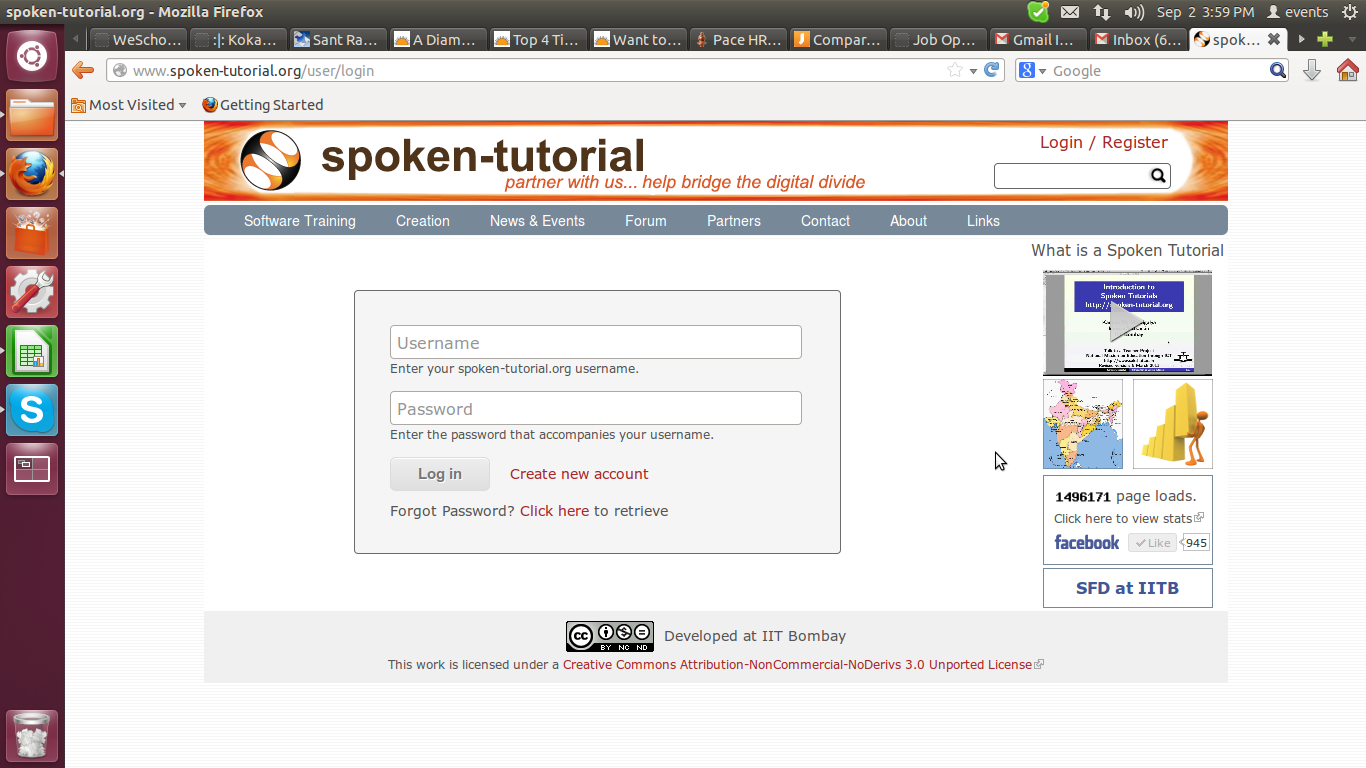This screenshot has width=1366, height=768.
Task: Click the Firefox back arrow button
Action: click(83, 70)
